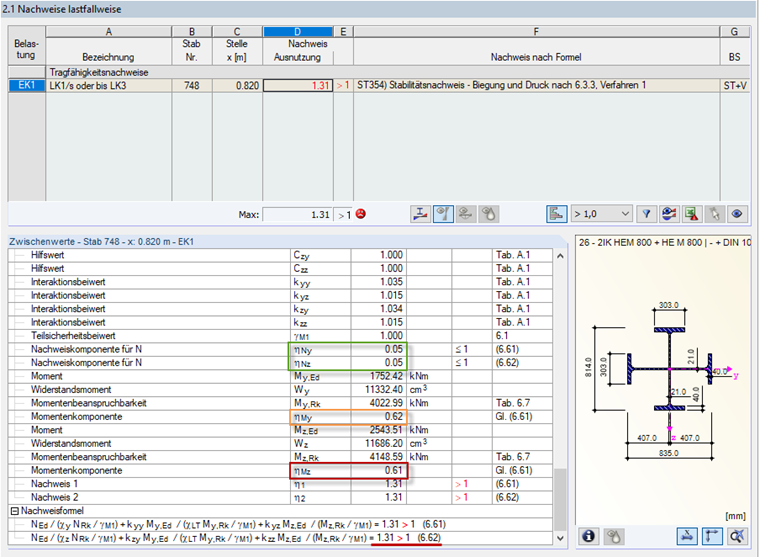Screen dimensions: 760x557
Task: Click the '26 - 2IK HEM 800' cross-section title
Action: 665,242
